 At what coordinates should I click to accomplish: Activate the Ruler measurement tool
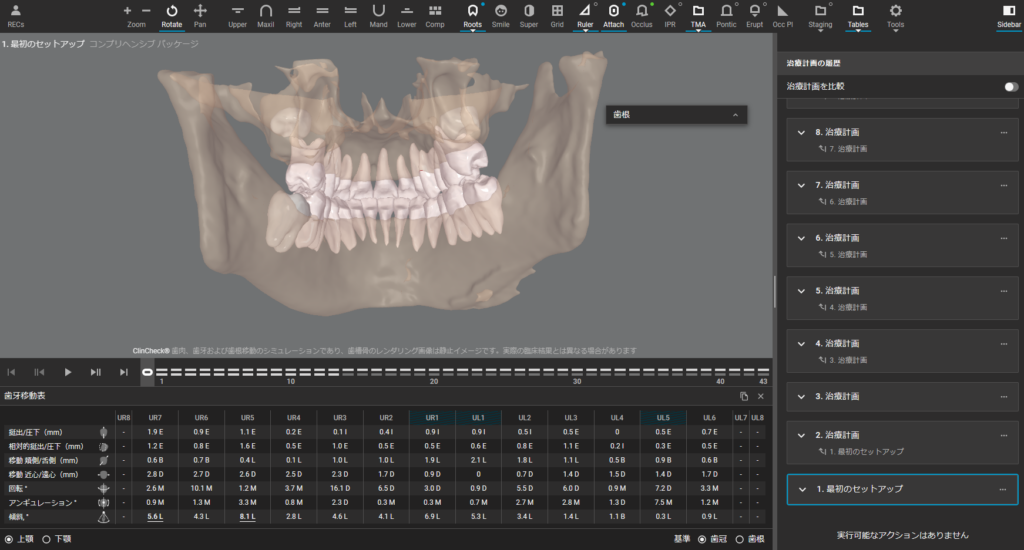coord(585,11)
